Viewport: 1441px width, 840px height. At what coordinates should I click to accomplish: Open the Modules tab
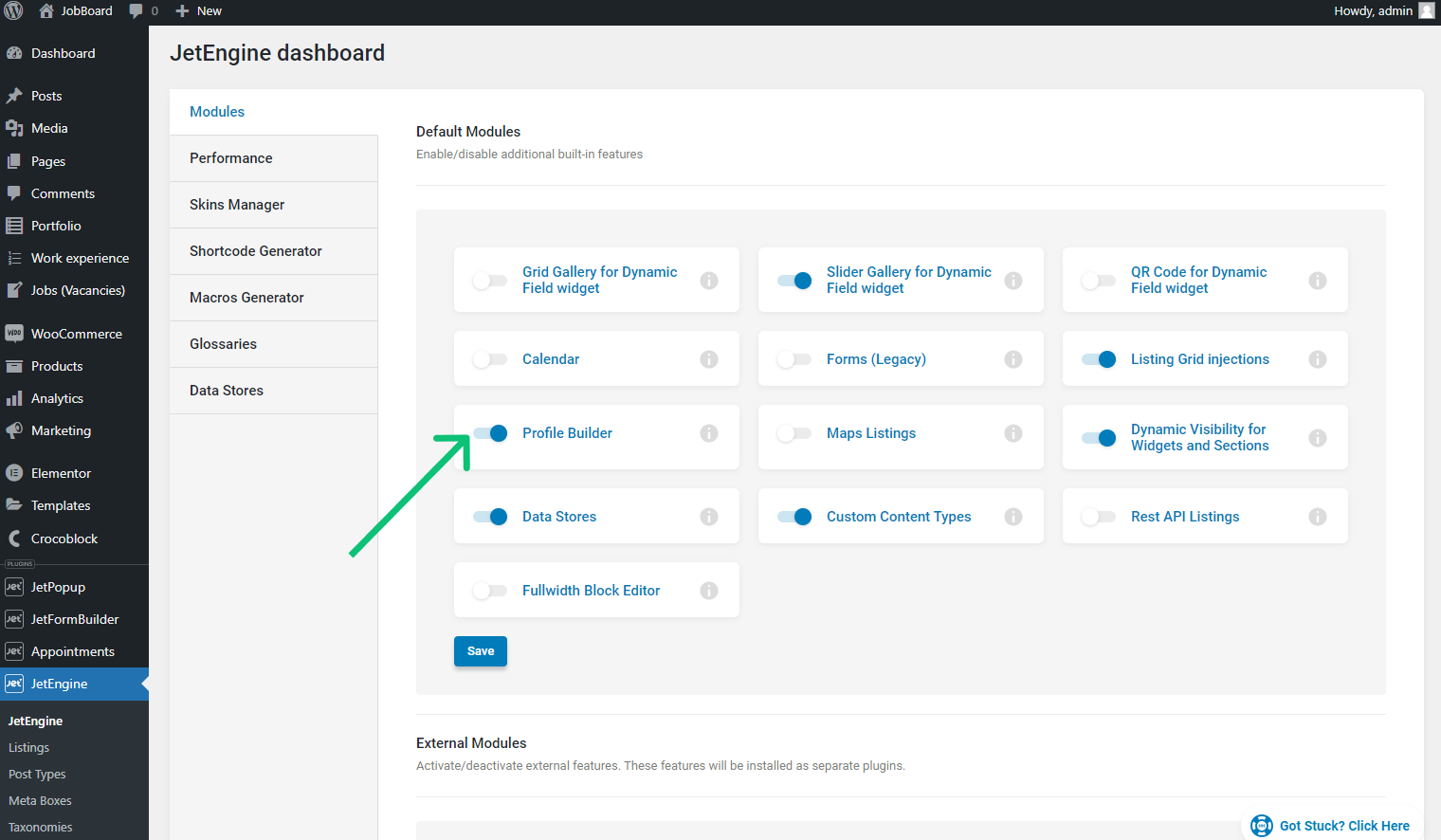(x=273, y=112)
